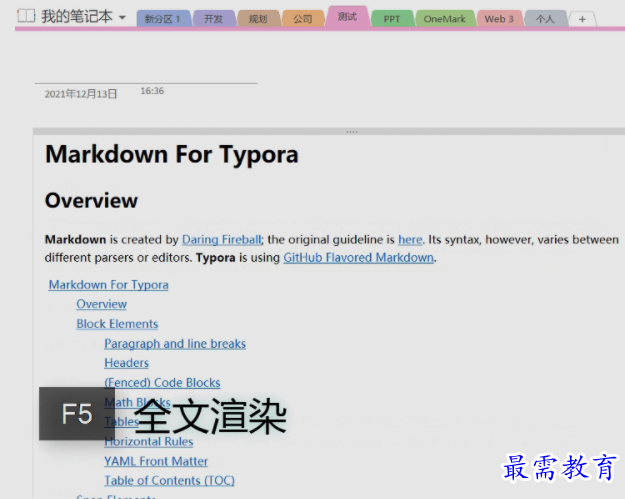
Task: Open the Headers TOC link
Action: tap(126, 363)
